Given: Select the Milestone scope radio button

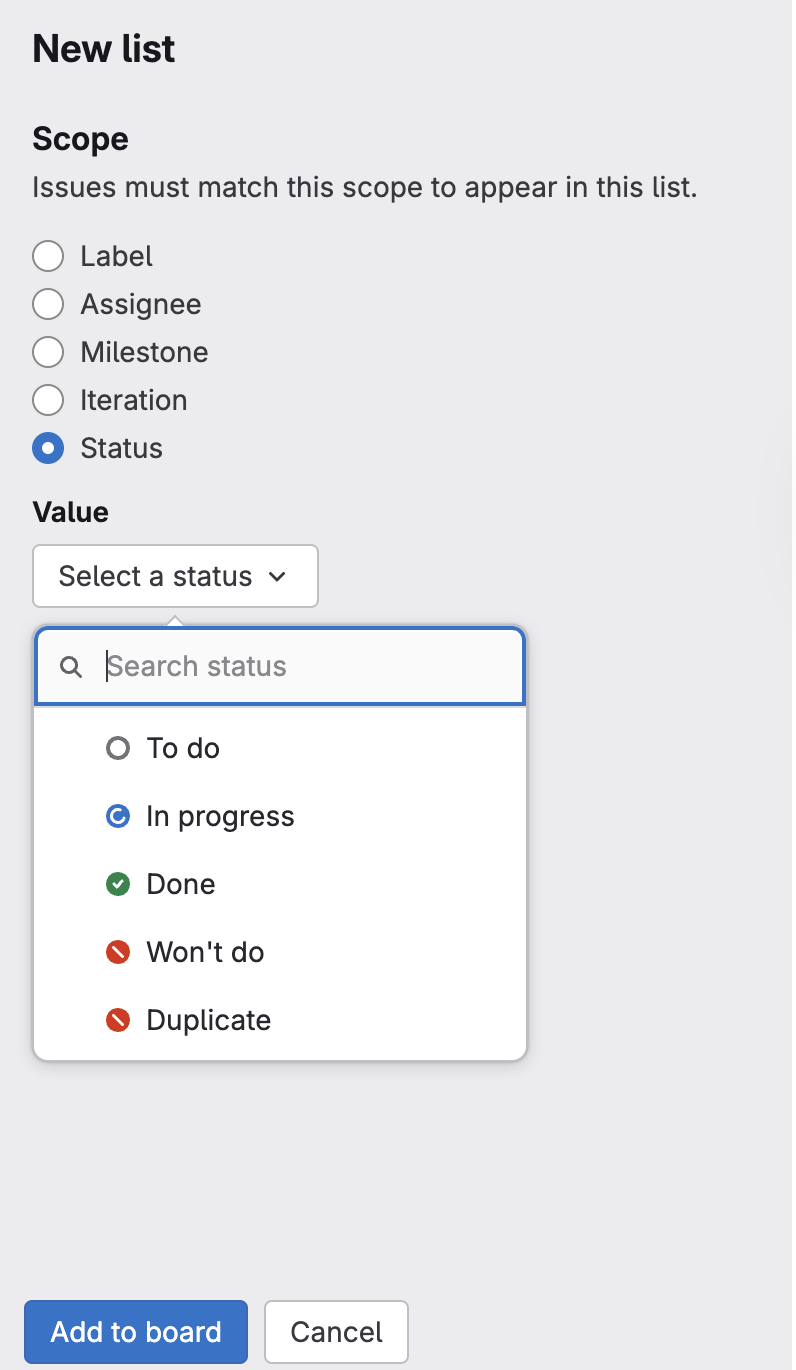Looking at the screenshot, I should [x=48, y=352].
